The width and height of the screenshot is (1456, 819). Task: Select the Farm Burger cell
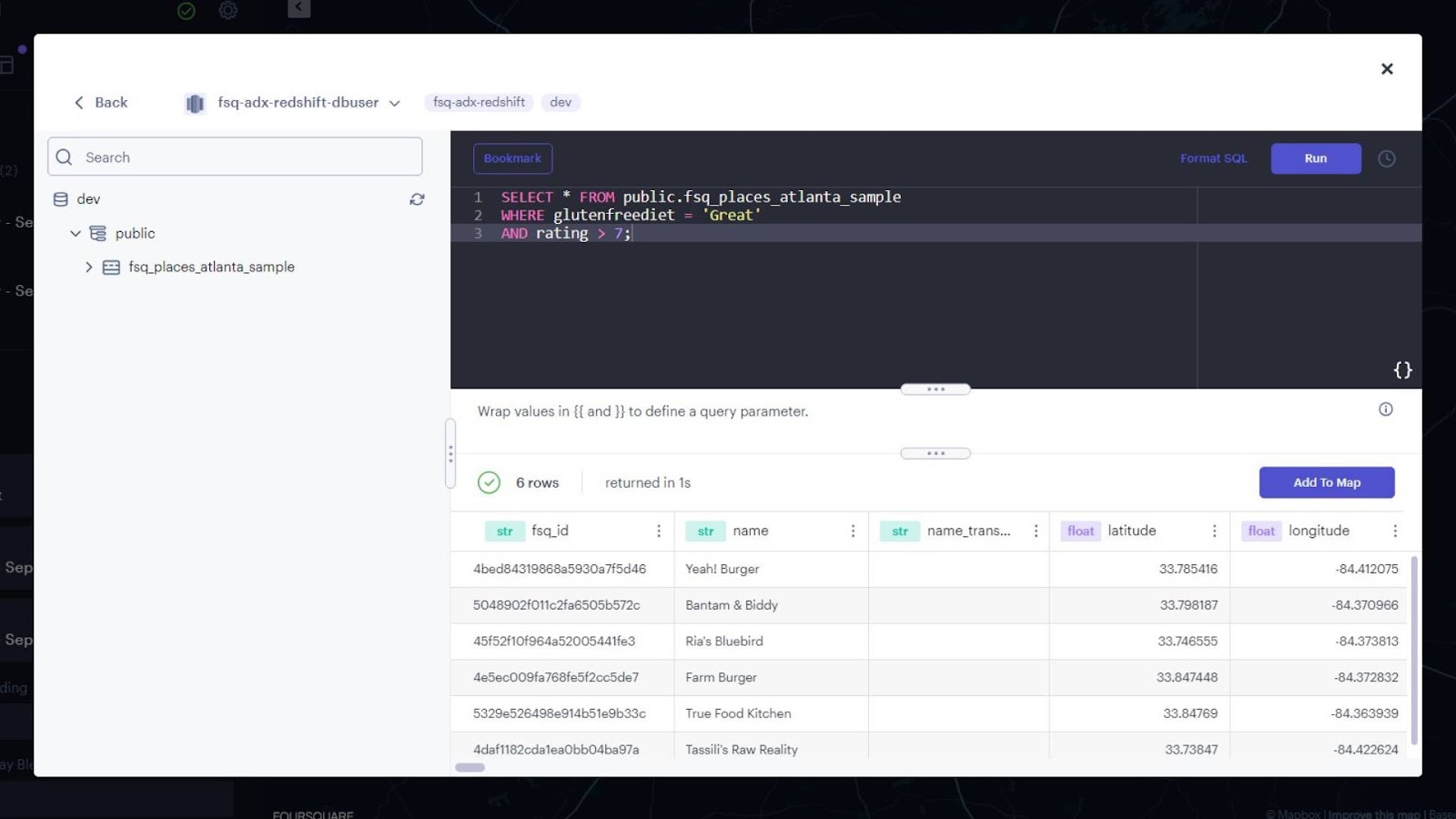point(771,678)
